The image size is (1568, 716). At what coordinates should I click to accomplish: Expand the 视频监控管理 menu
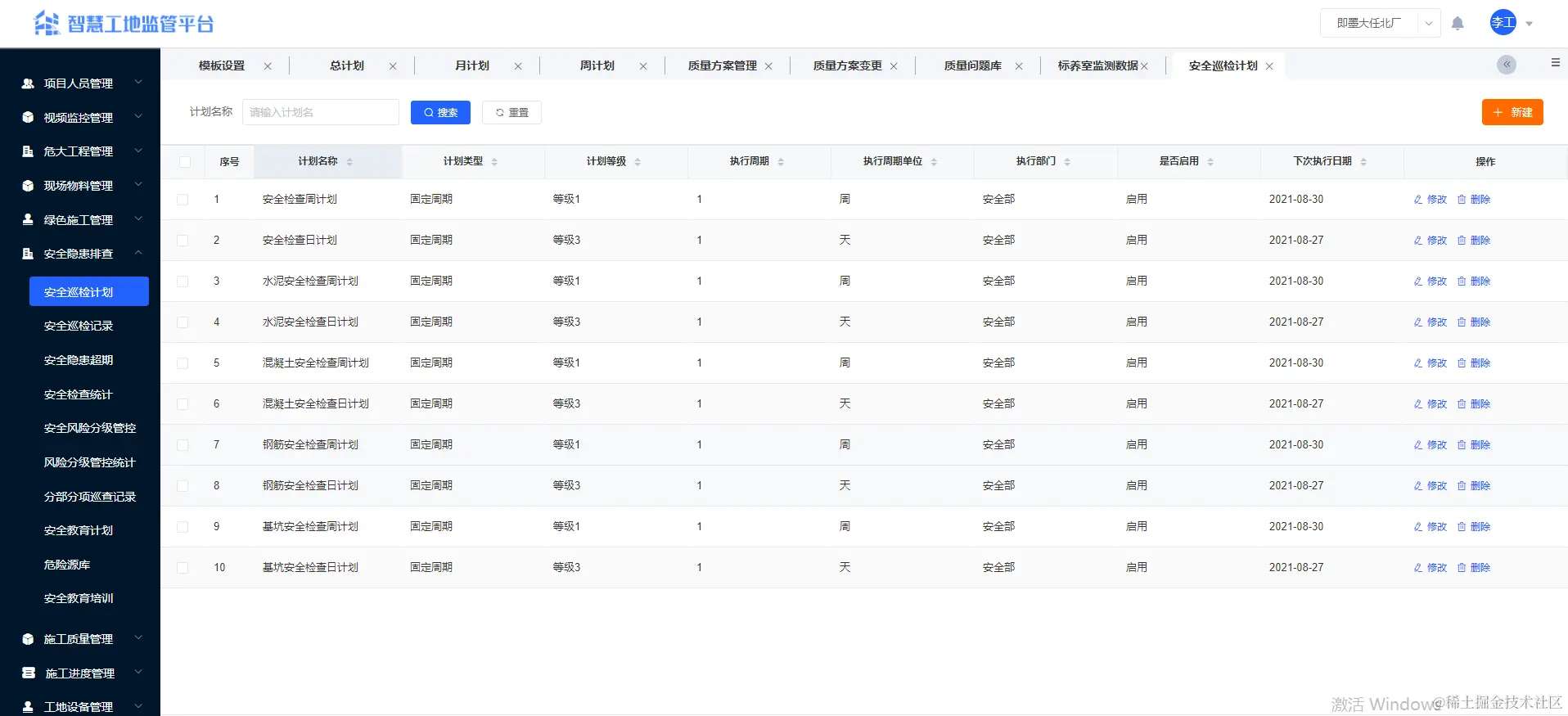coord(138,117)
